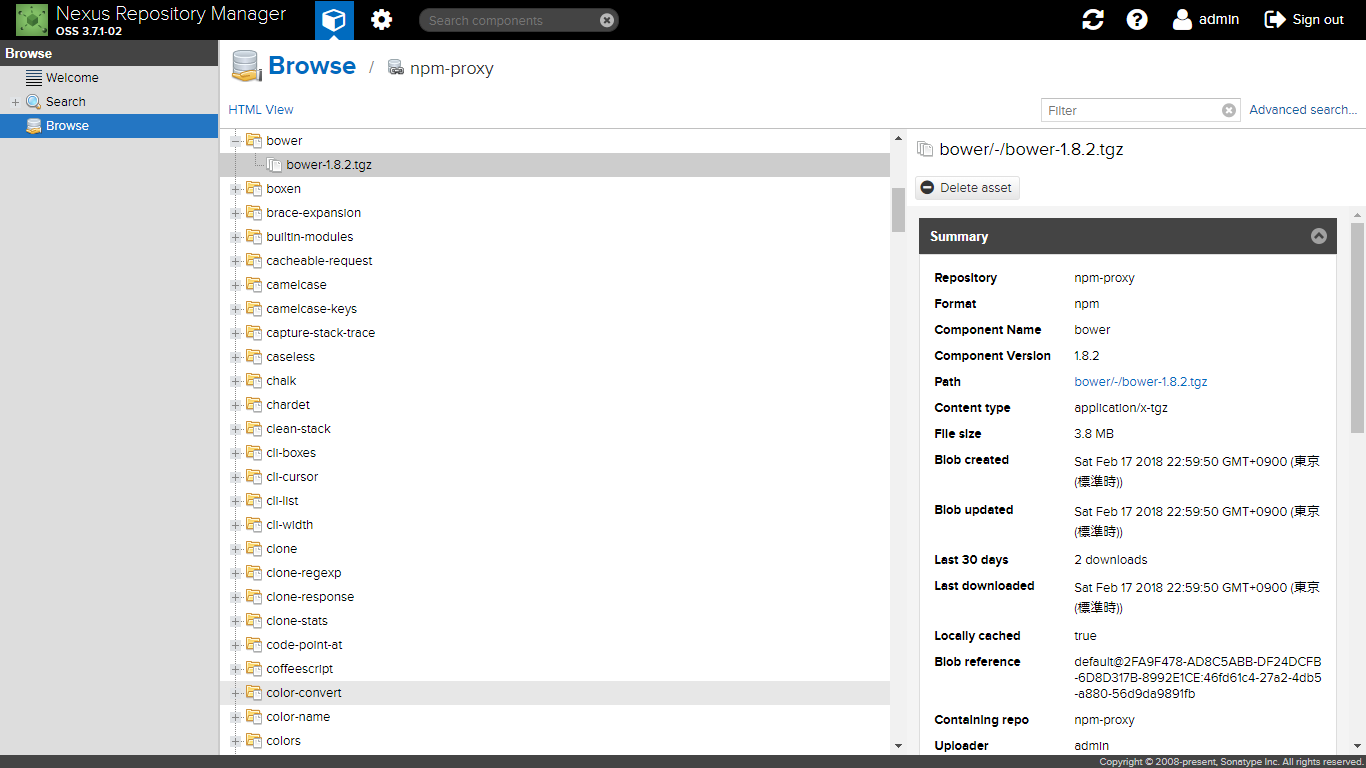
Task: Select the cli-boxes tree row
Action: point(555,453)
